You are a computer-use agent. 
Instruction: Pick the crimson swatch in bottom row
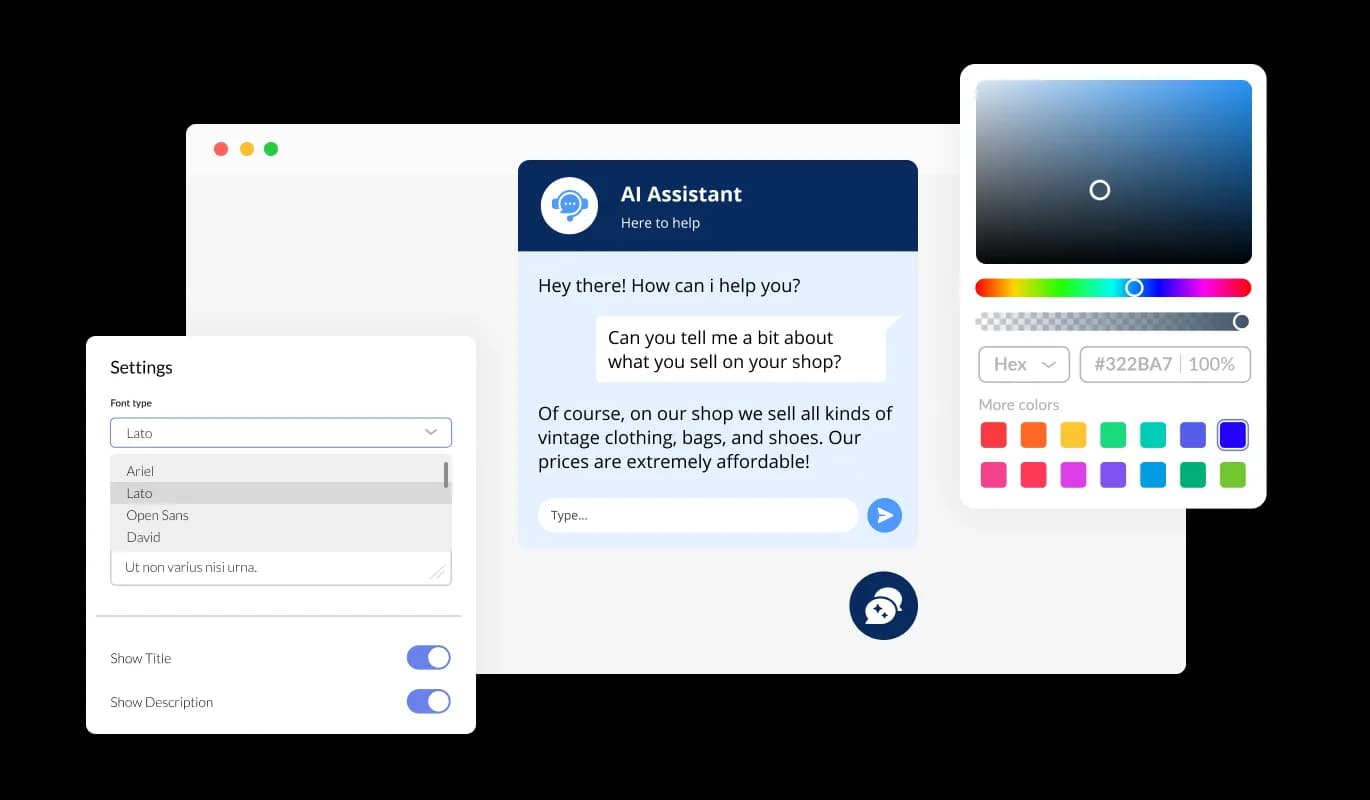1033,475
